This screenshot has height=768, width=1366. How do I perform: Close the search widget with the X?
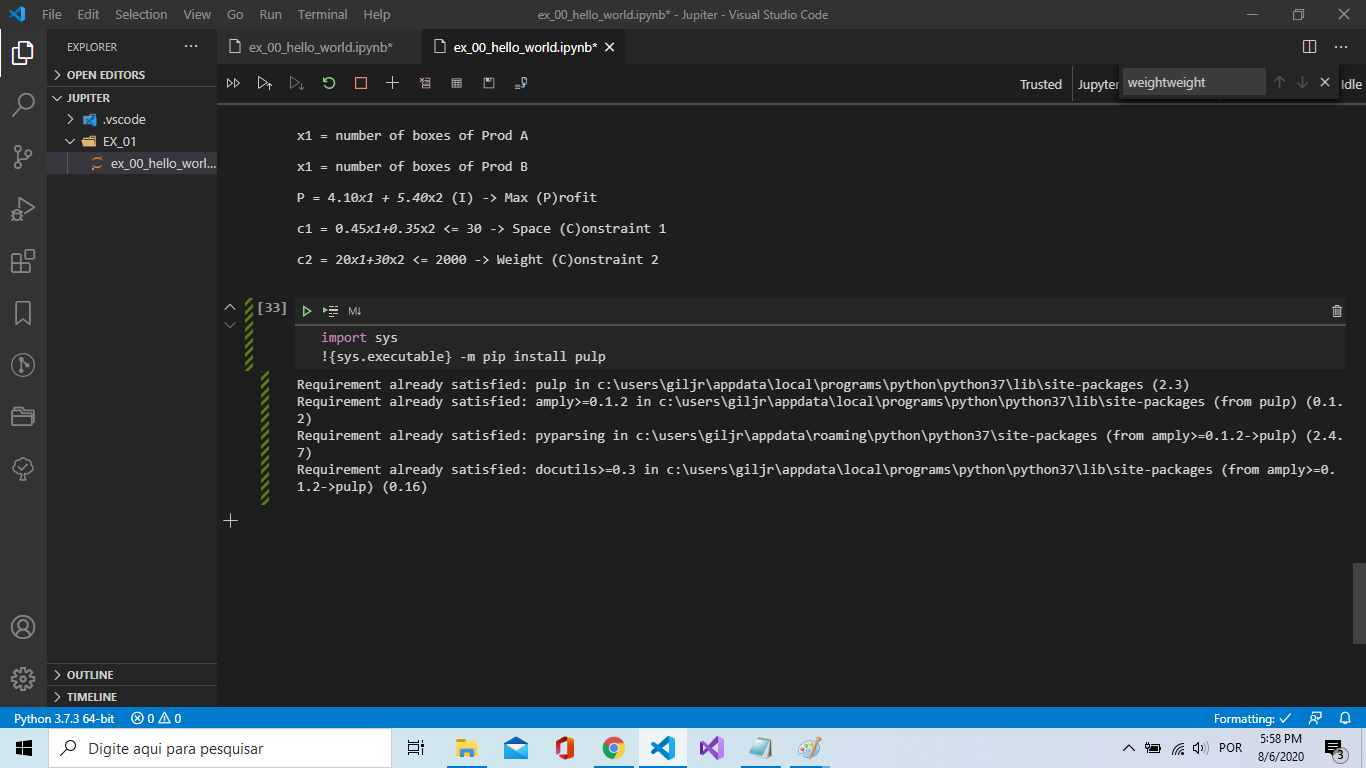tap(1324, 83)
